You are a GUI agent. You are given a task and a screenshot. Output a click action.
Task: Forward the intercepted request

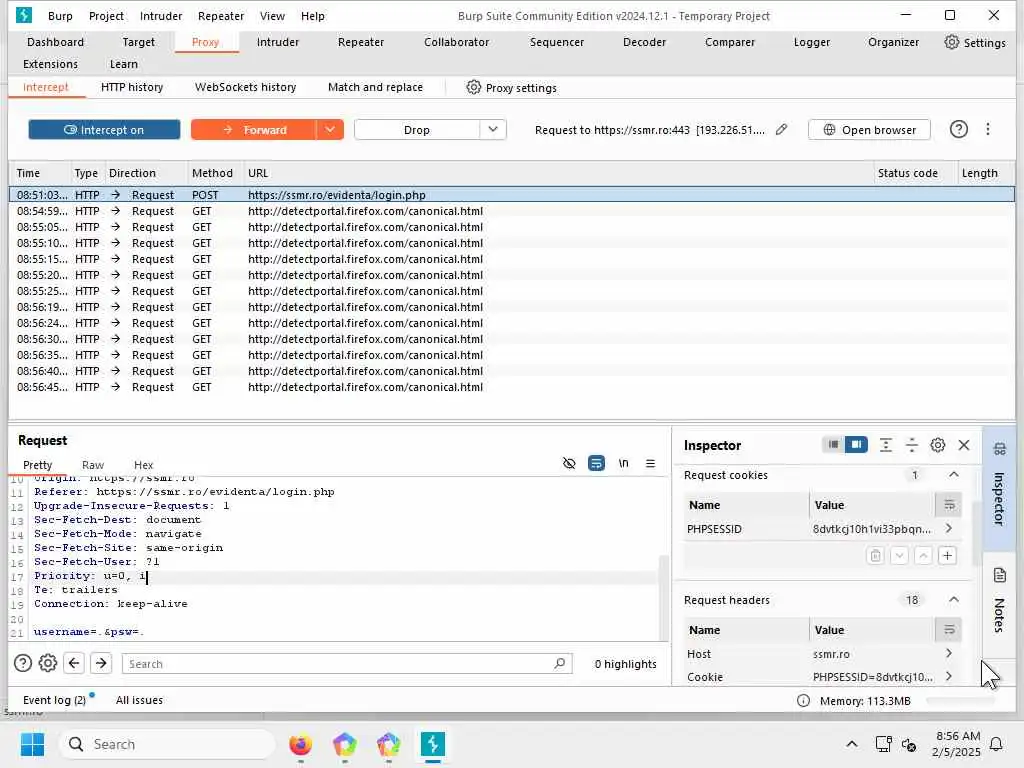point(254,130)
